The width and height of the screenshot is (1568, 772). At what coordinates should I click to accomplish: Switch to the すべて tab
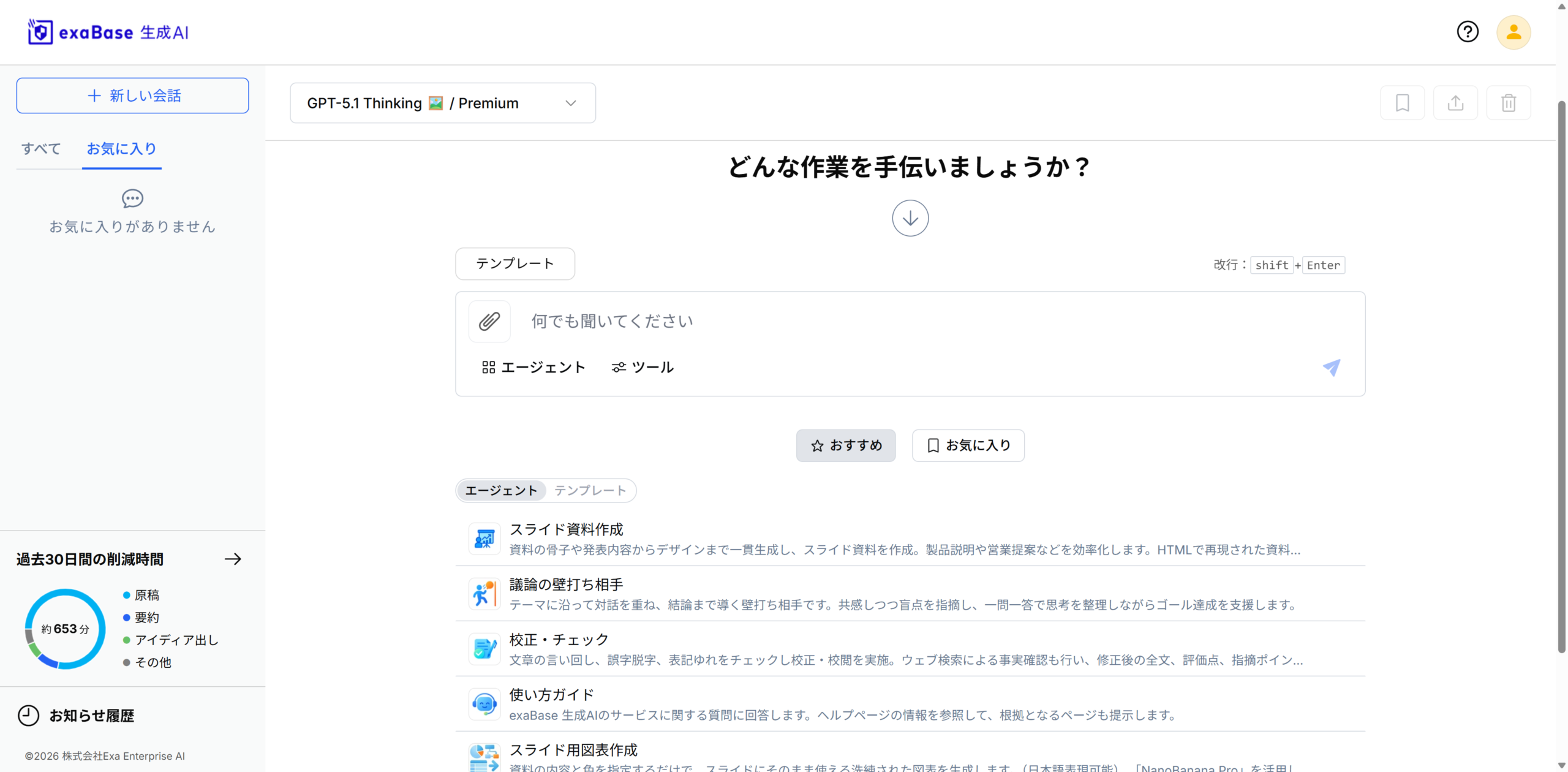[x=40, y=149]
